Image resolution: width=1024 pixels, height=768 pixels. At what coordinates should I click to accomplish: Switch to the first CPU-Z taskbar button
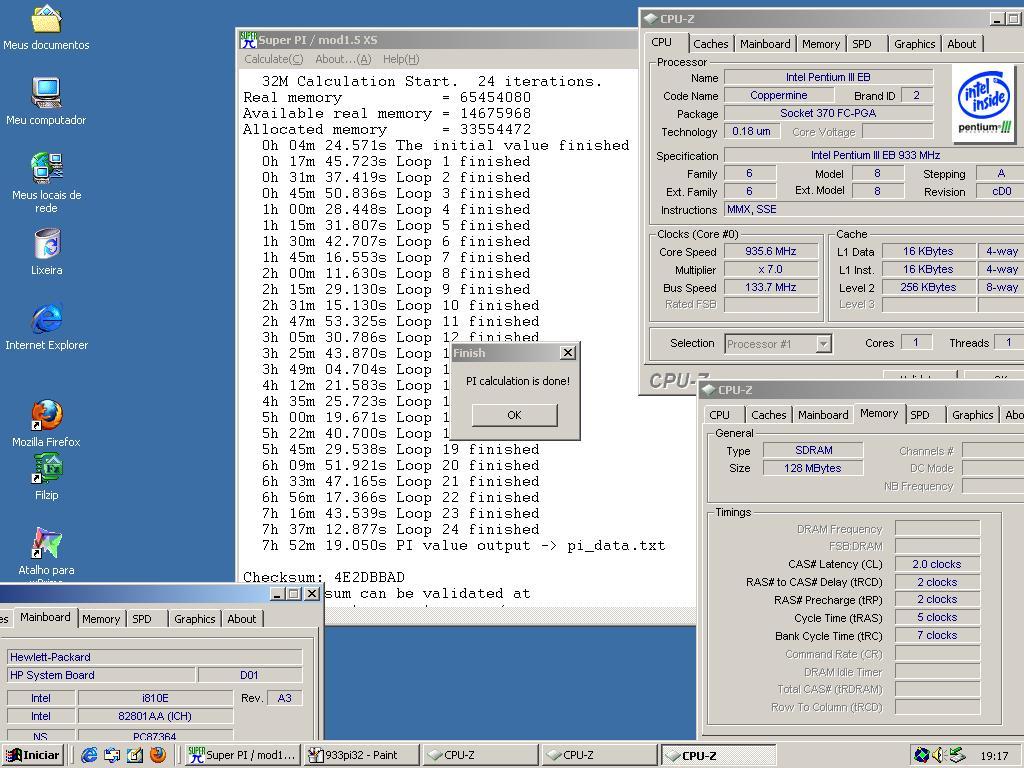coord(480,755)
